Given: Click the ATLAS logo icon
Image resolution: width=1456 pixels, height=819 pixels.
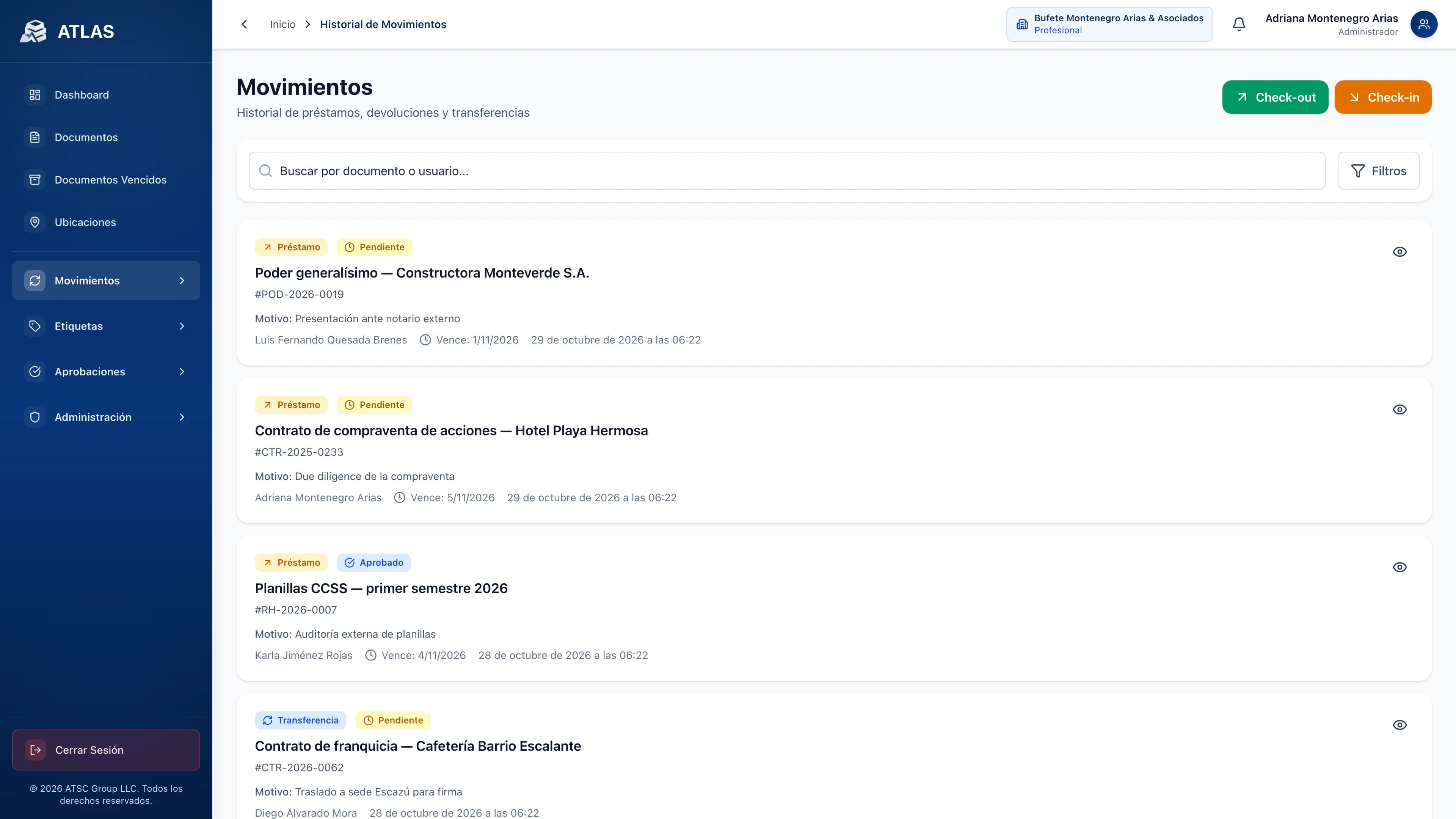Looking at the screenshot, I should click(x=33, y=31).
